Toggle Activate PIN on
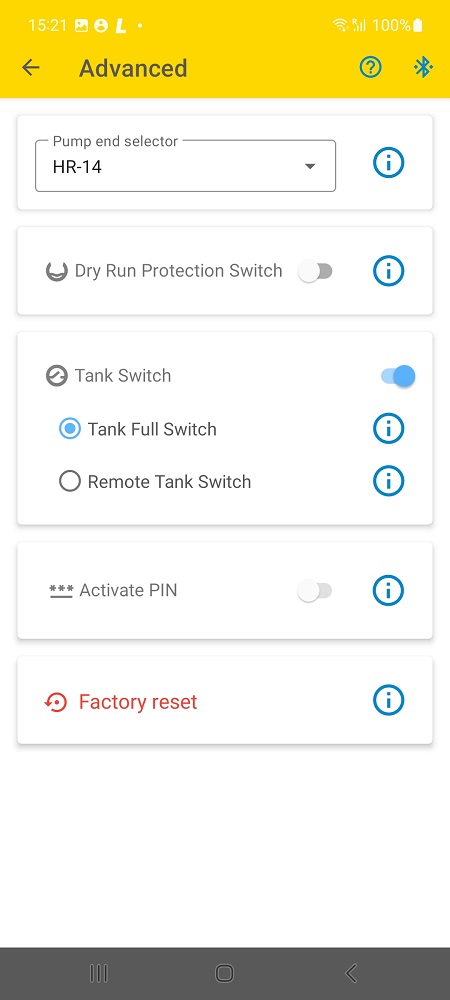Image resolution: width=450 pixels, height=1000 pixels. point(316,591)
